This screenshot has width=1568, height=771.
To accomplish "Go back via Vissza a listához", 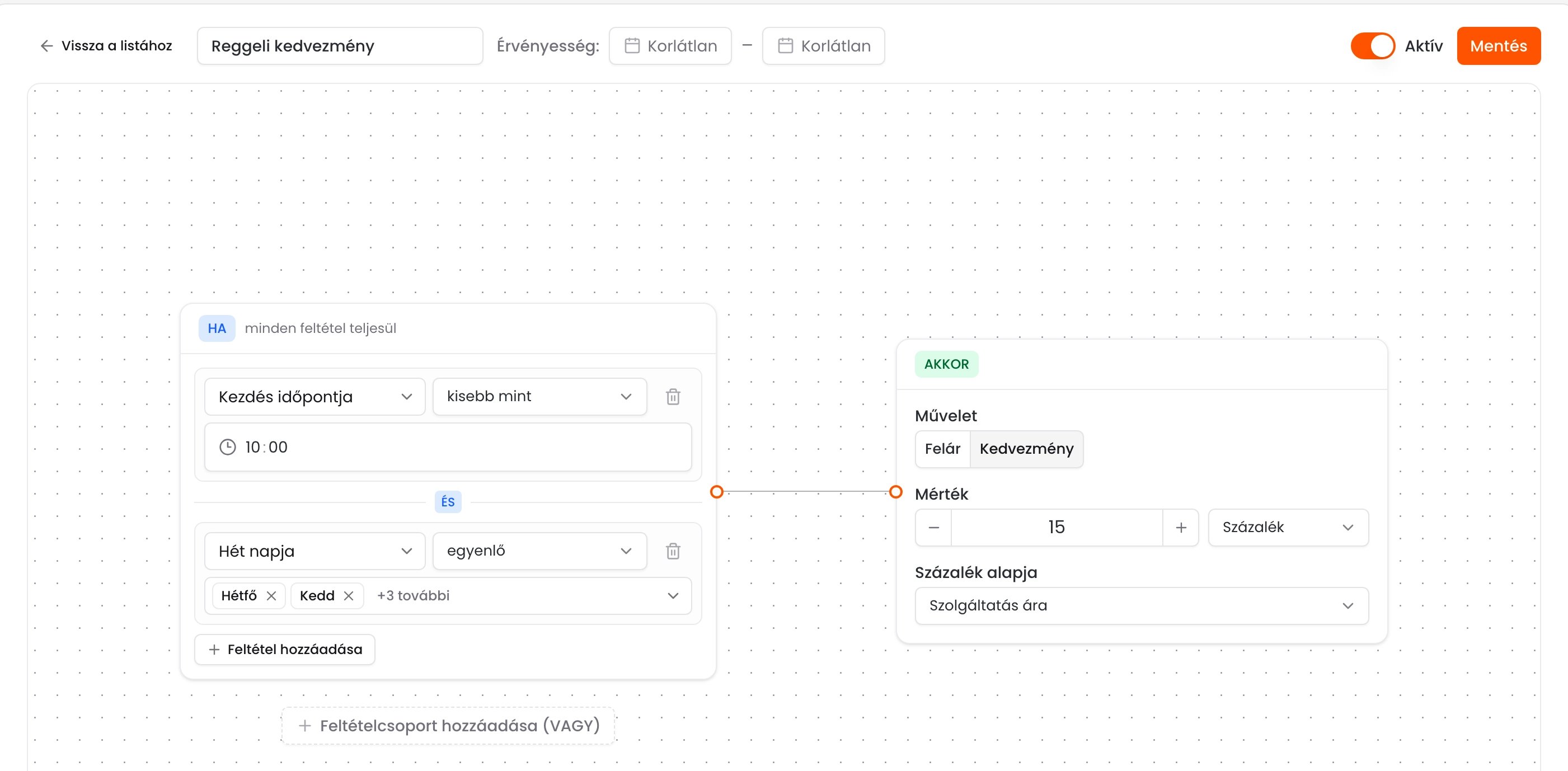I will click(106, 46).
